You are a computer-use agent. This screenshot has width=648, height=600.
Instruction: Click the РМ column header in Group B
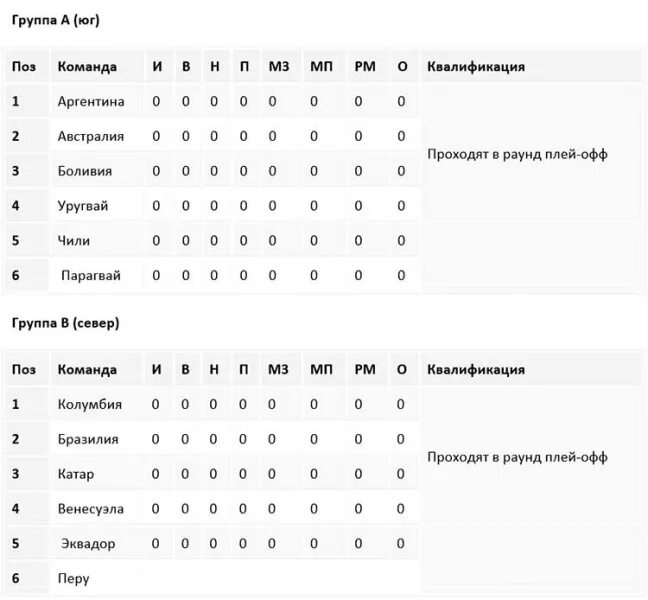click(365, 369)
